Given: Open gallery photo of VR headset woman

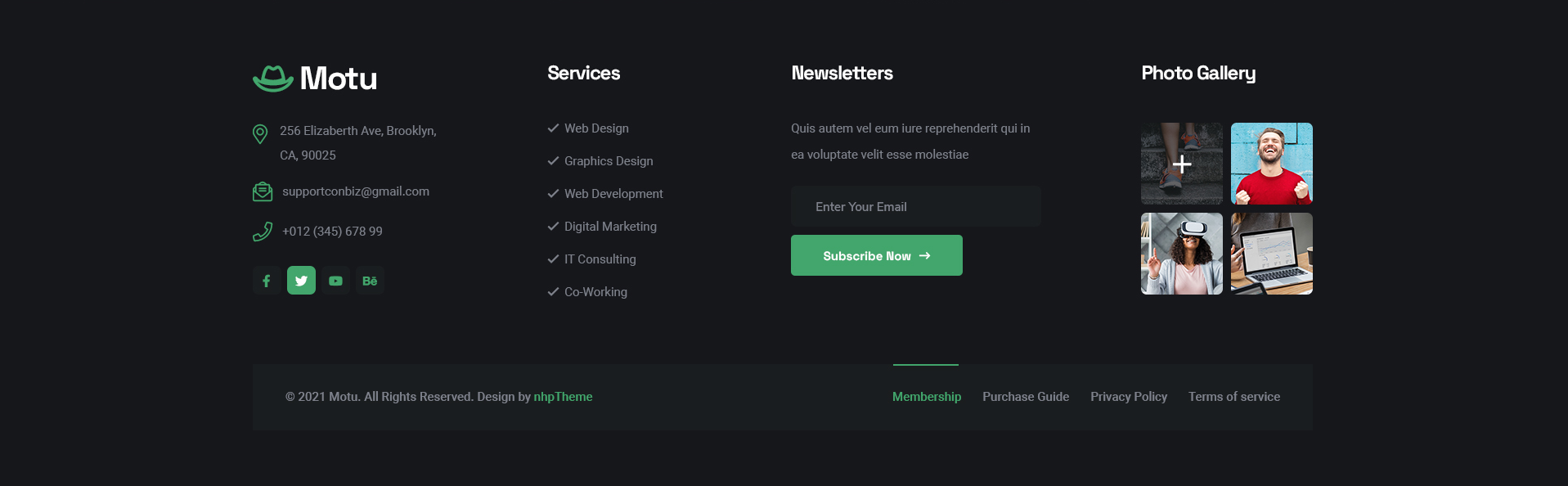Looking at the screenshot, I should click(1181, 254).
